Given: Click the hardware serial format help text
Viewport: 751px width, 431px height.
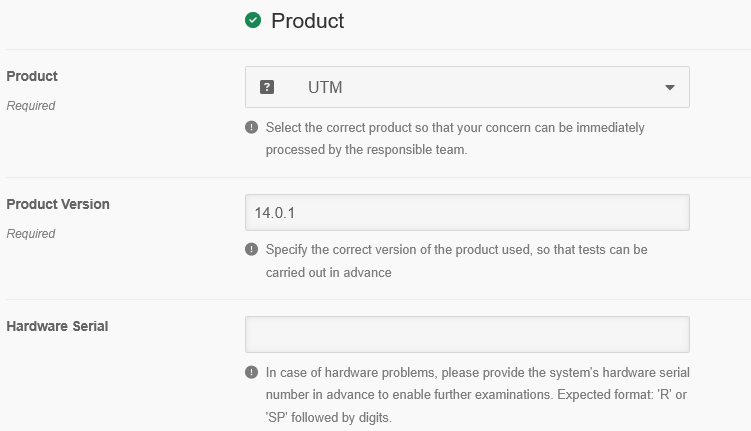Looking at the screenshot, I should [x=476, y=394].
